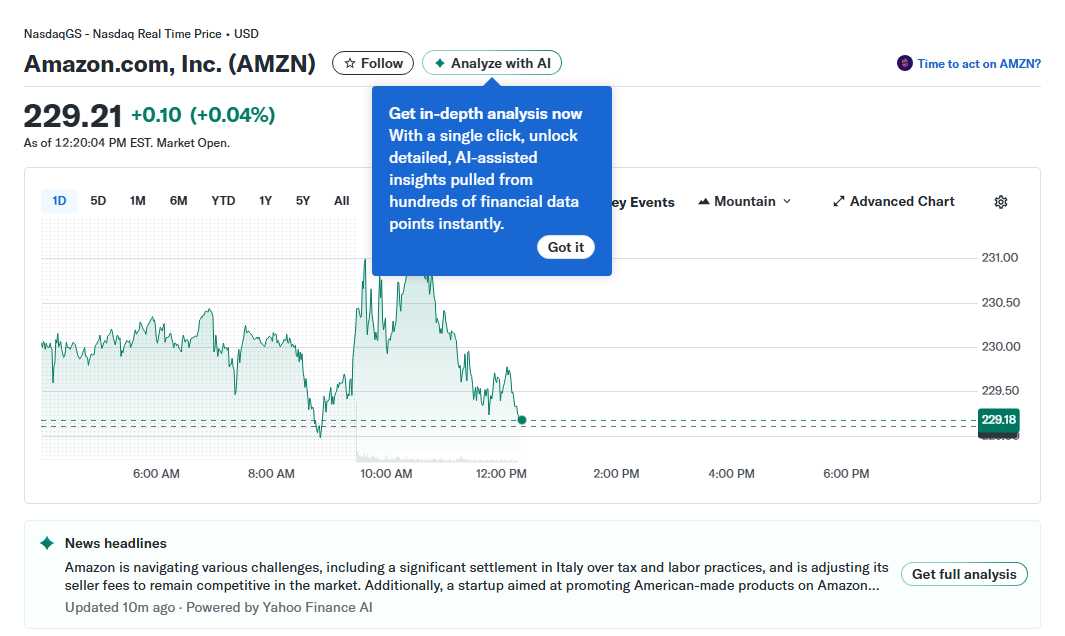Screen dimensions: 1065x636
Task: Click the purple icon before Time to act
Action: coord(903,63)
